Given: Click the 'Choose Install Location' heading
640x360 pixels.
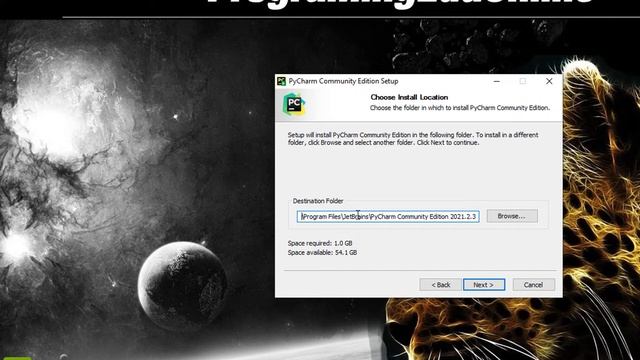Looking at the screenshot, I should click(x=409, y=97).
